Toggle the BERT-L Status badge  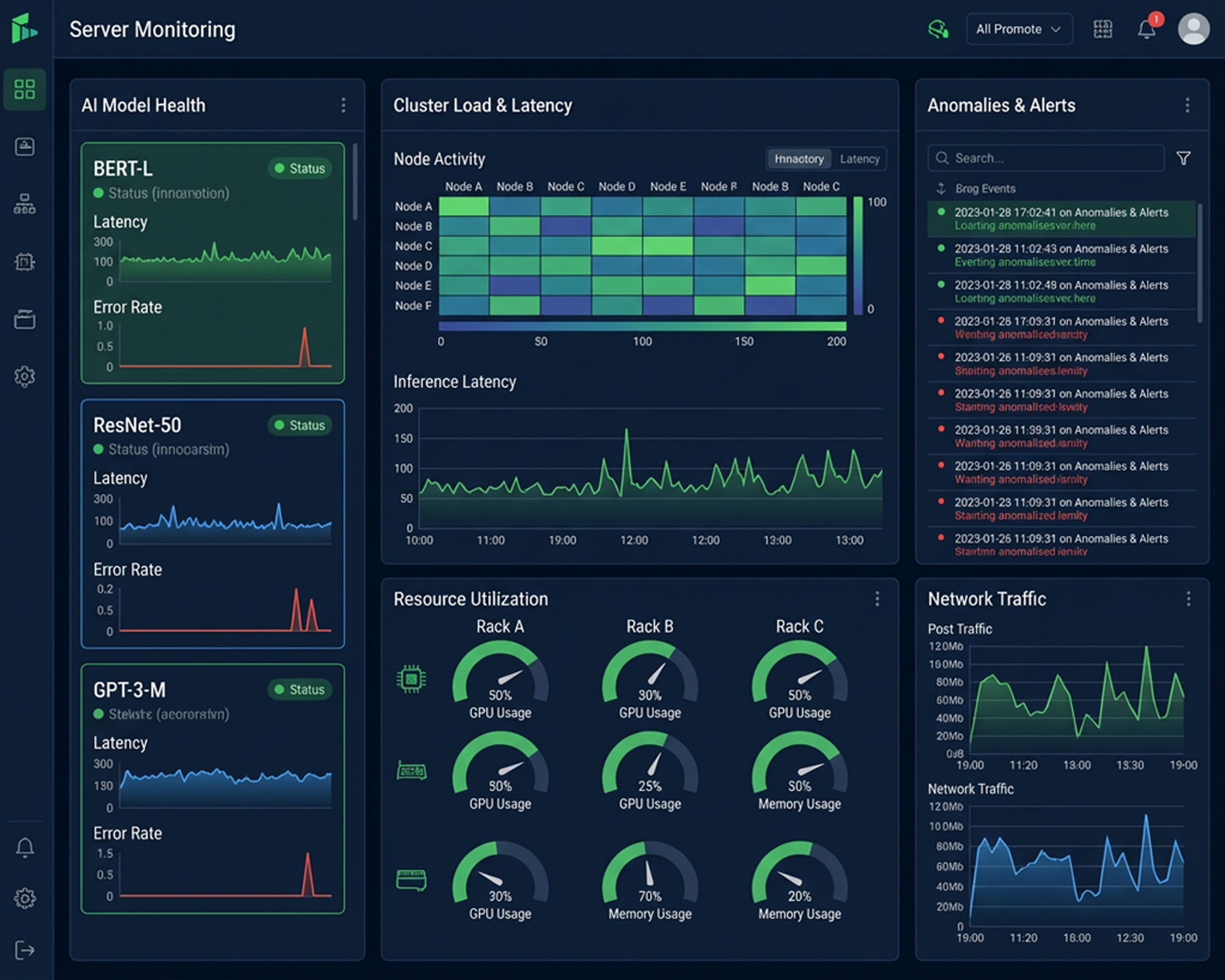pyautogui.click(x=300, y=169)
